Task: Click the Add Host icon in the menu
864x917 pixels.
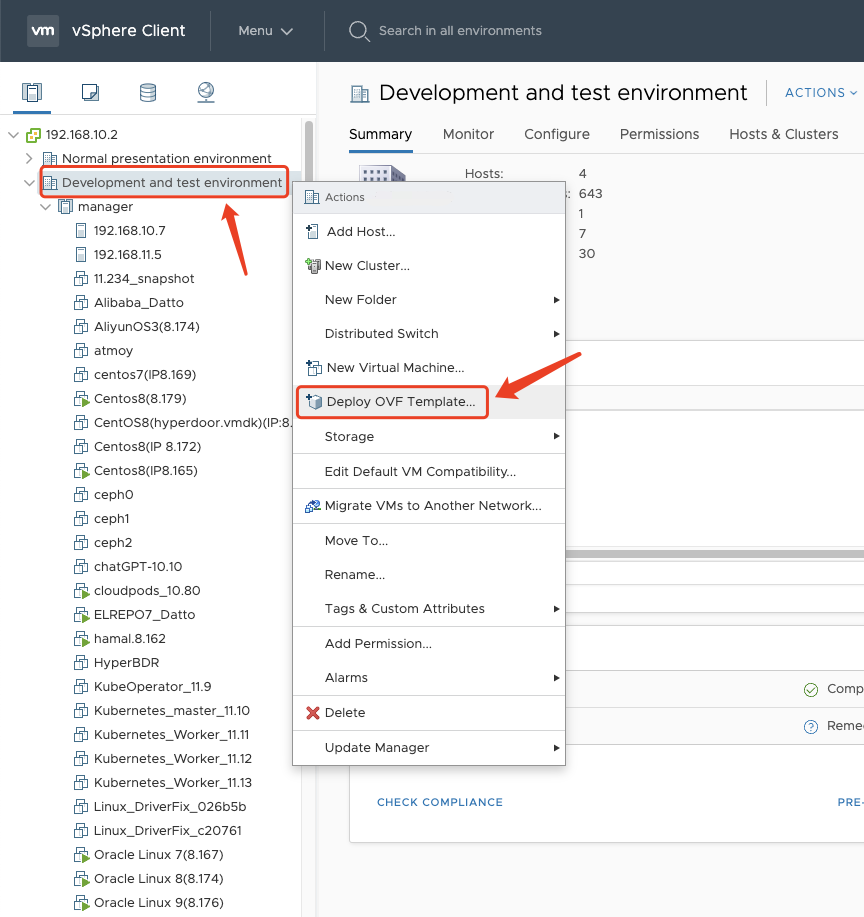Action: coord(312,232)
